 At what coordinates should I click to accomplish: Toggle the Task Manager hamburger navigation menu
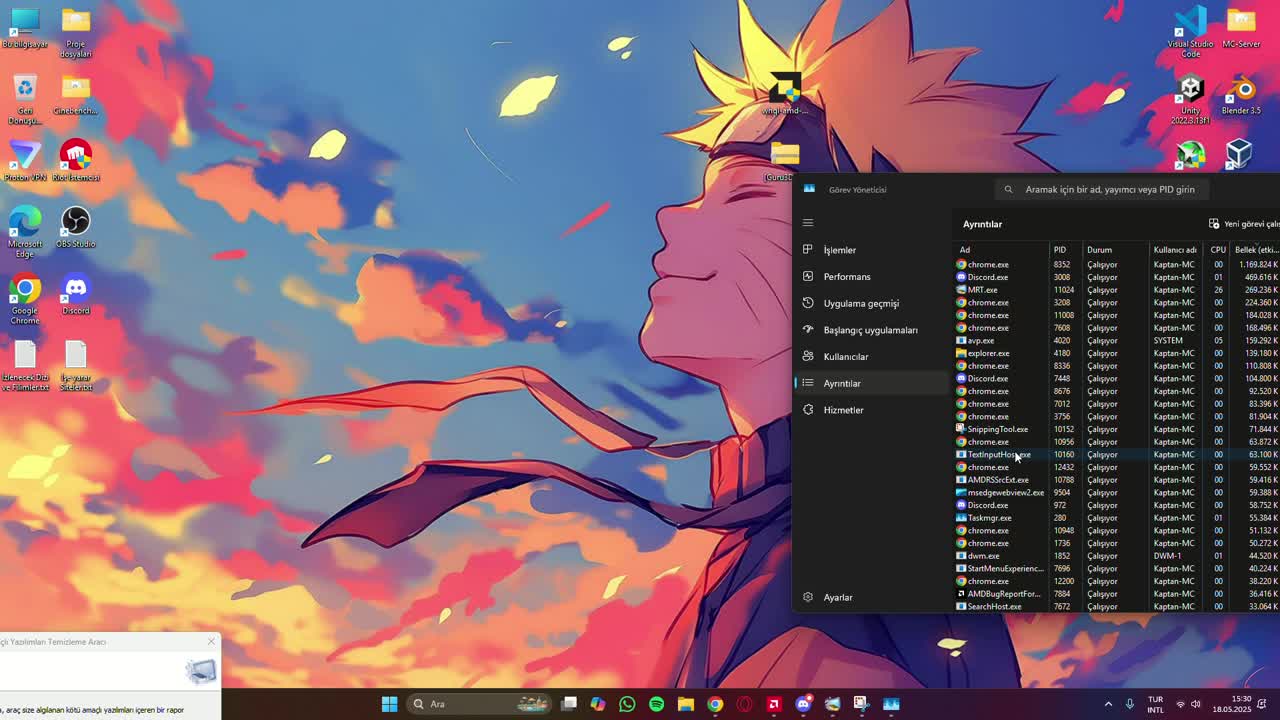tap(808, 223)
